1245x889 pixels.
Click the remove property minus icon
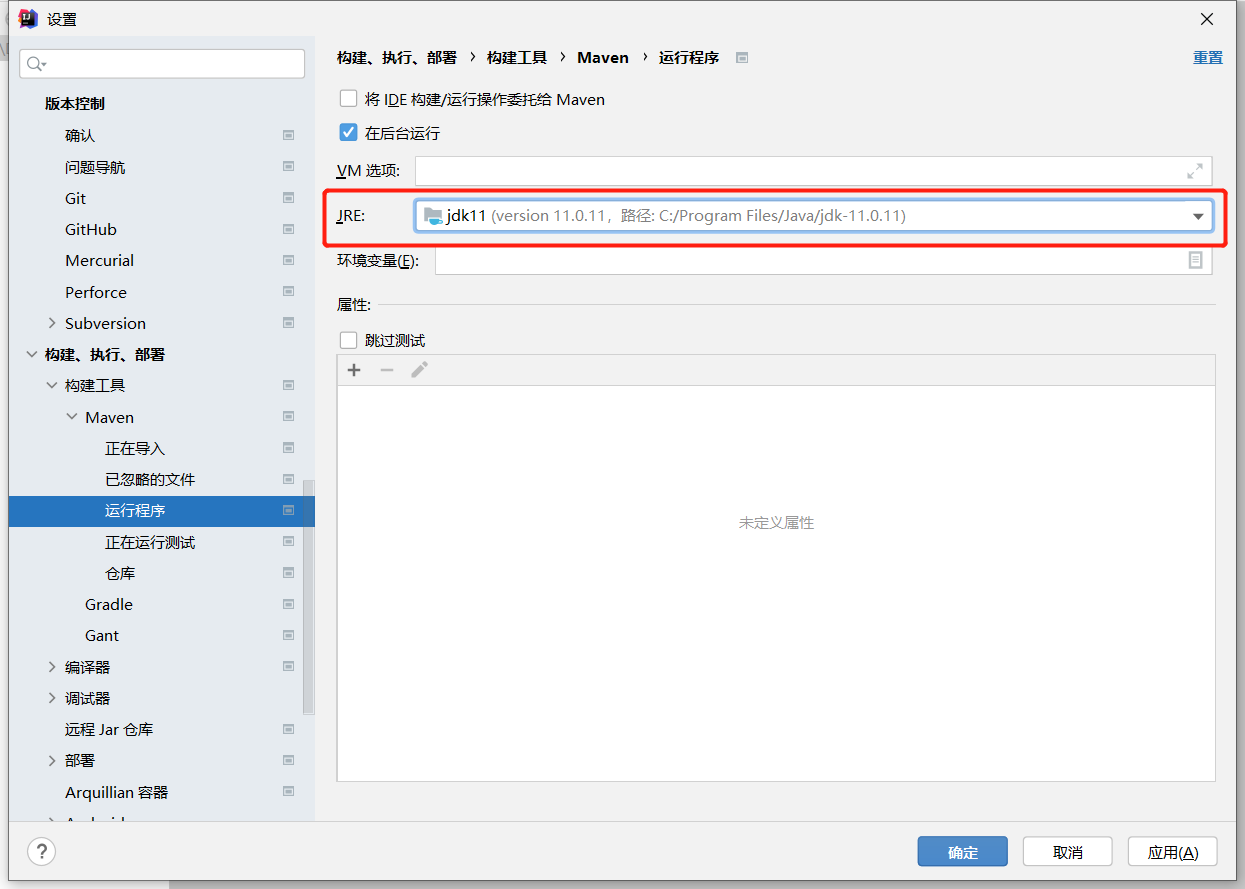(x=387, y=370)
